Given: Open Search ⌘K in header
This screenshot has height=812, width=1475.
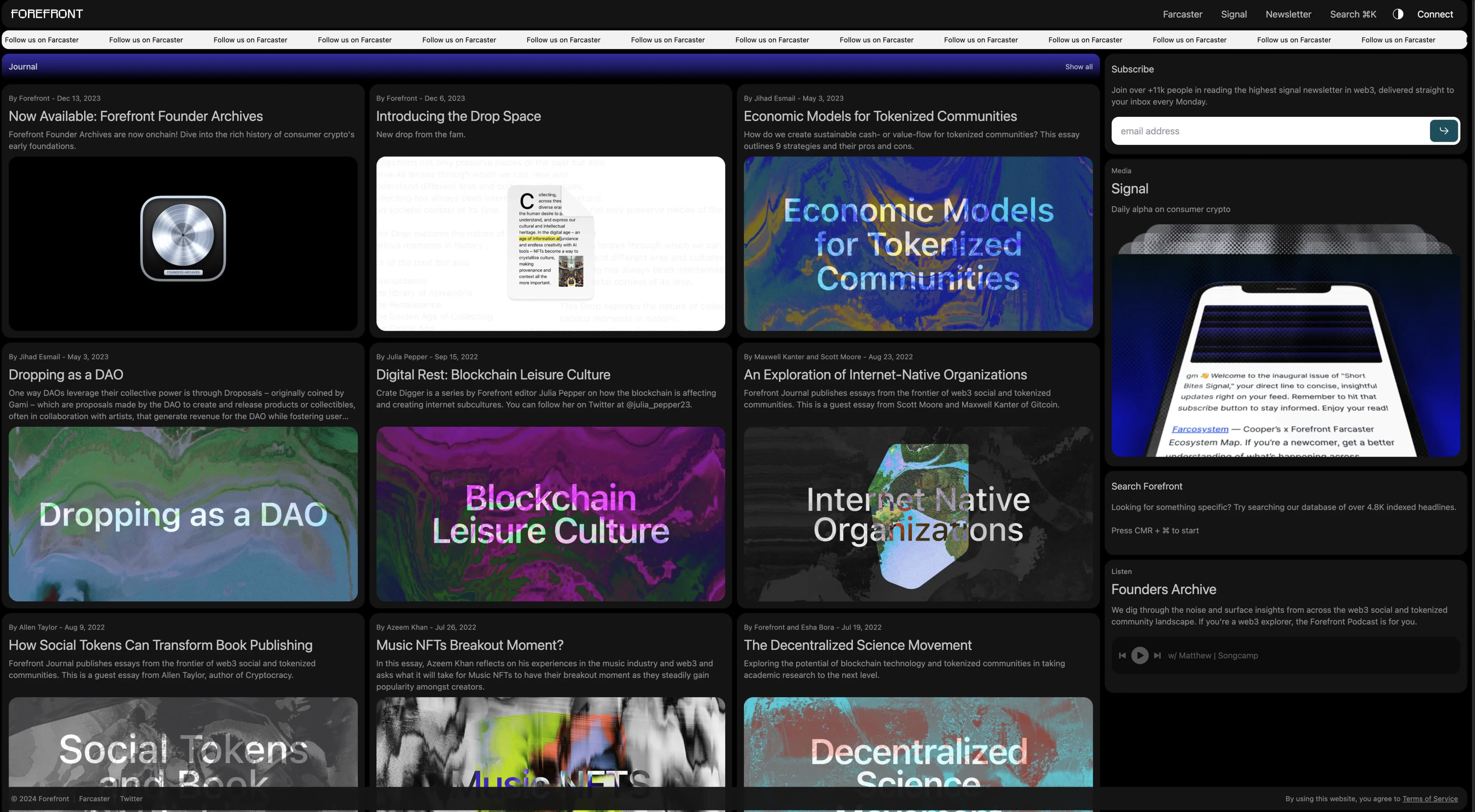Looking at the screenshot, I should click(1352, 14).
